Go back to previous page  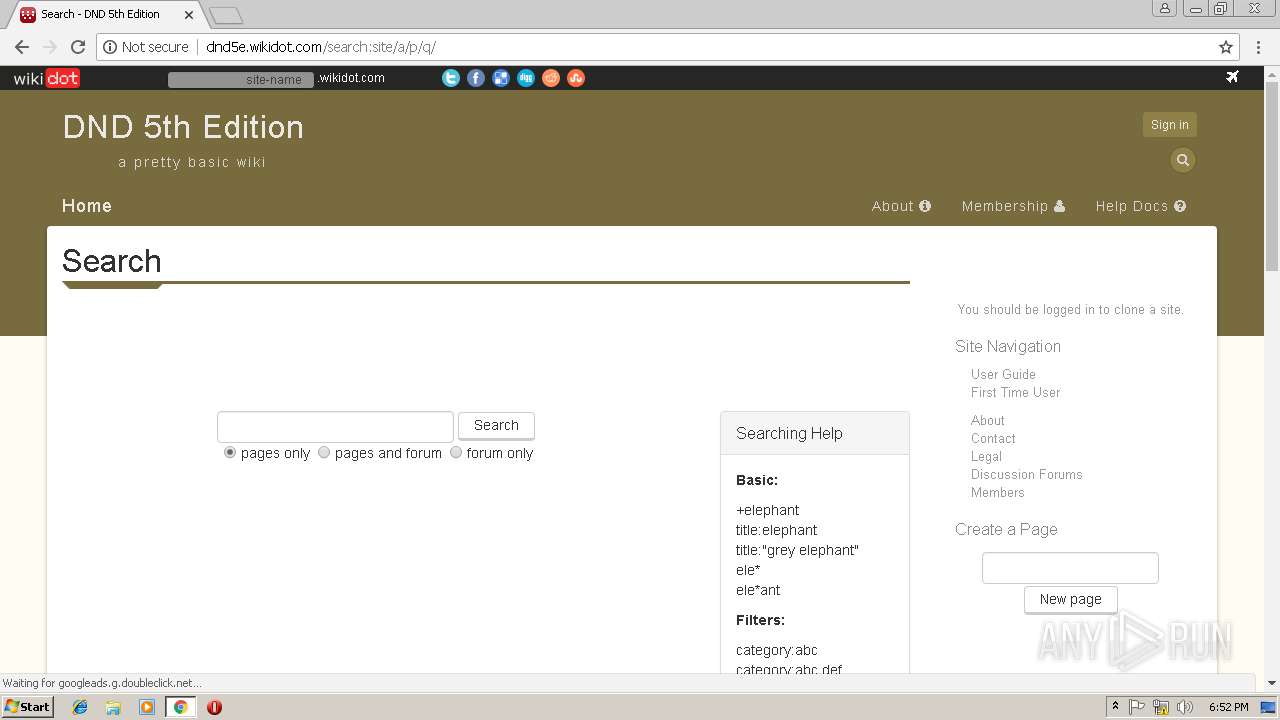pos(22,47)
